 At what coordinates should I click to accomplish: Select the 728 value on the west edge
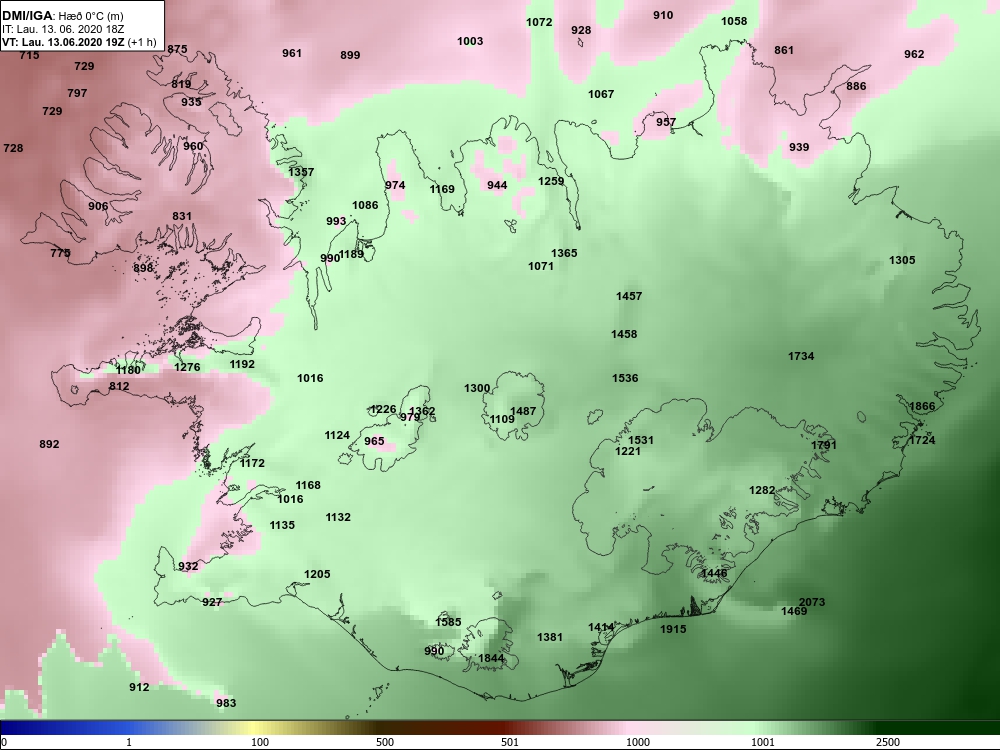13,148
